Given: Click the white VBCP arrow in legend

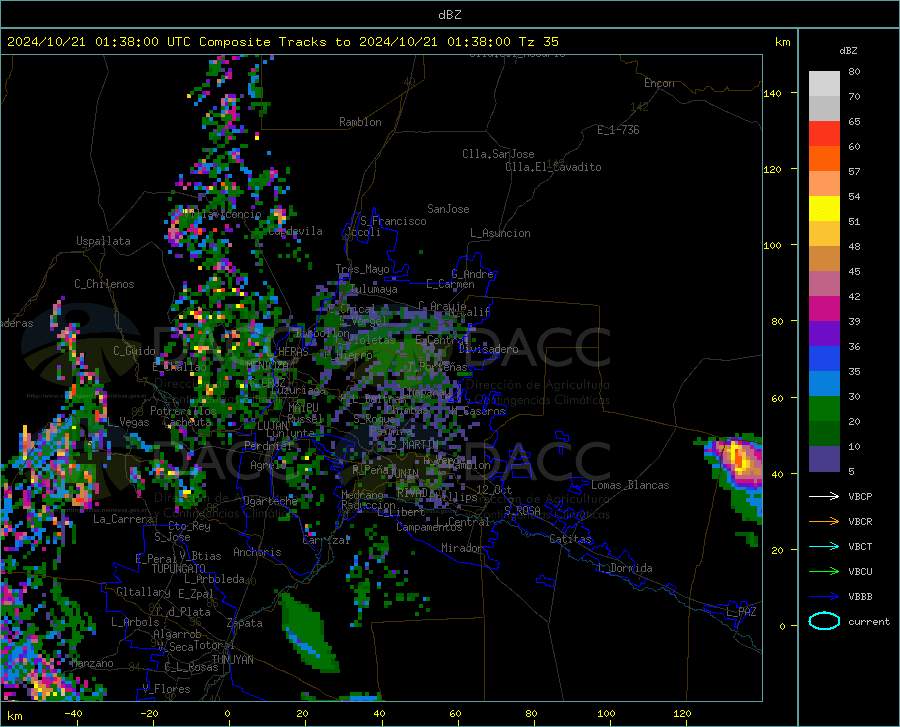Looking at the screenshot, I should pos(824,496).
